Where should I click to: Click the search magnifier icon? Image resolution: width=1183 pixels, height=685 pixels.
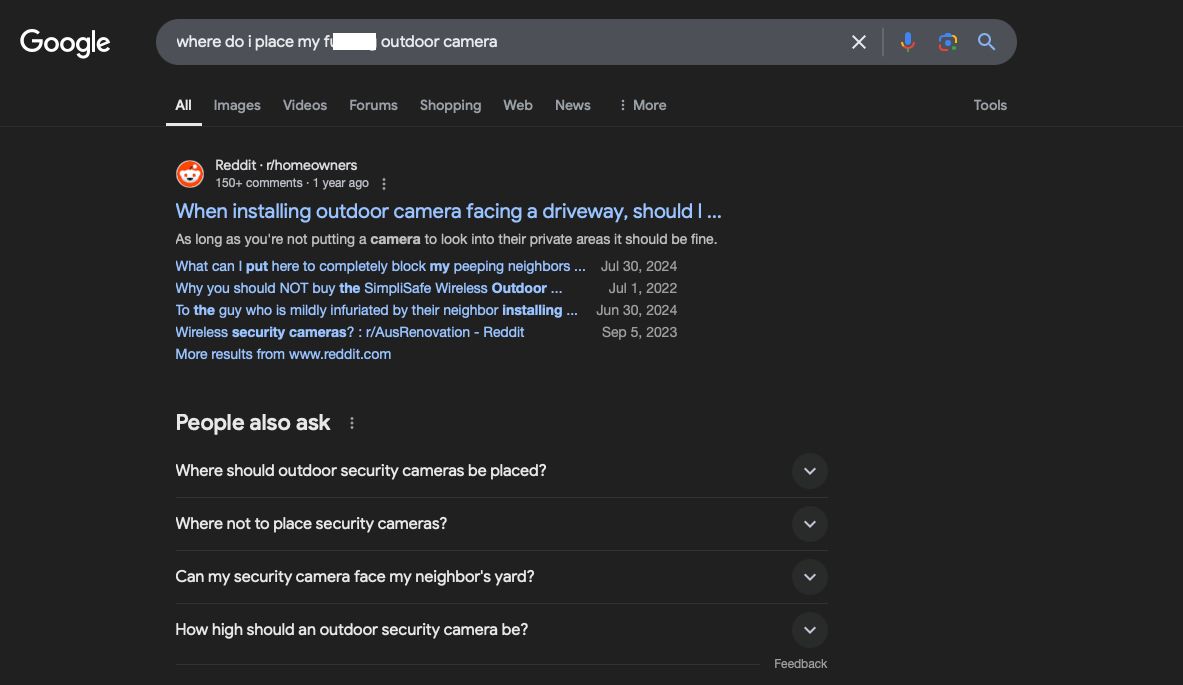[x=986, y=42]
